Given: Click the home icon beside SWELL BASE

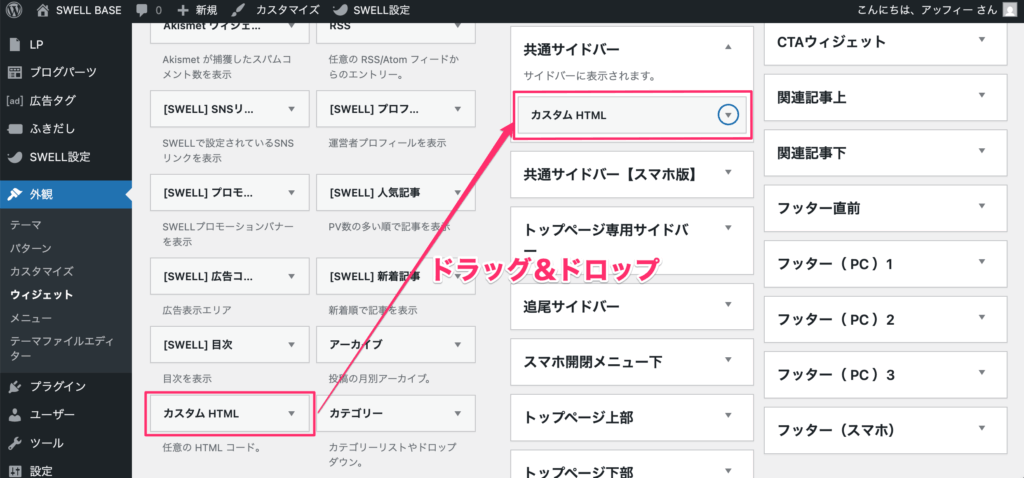Looking at the screenshot, I should click(x=42, y=10).
